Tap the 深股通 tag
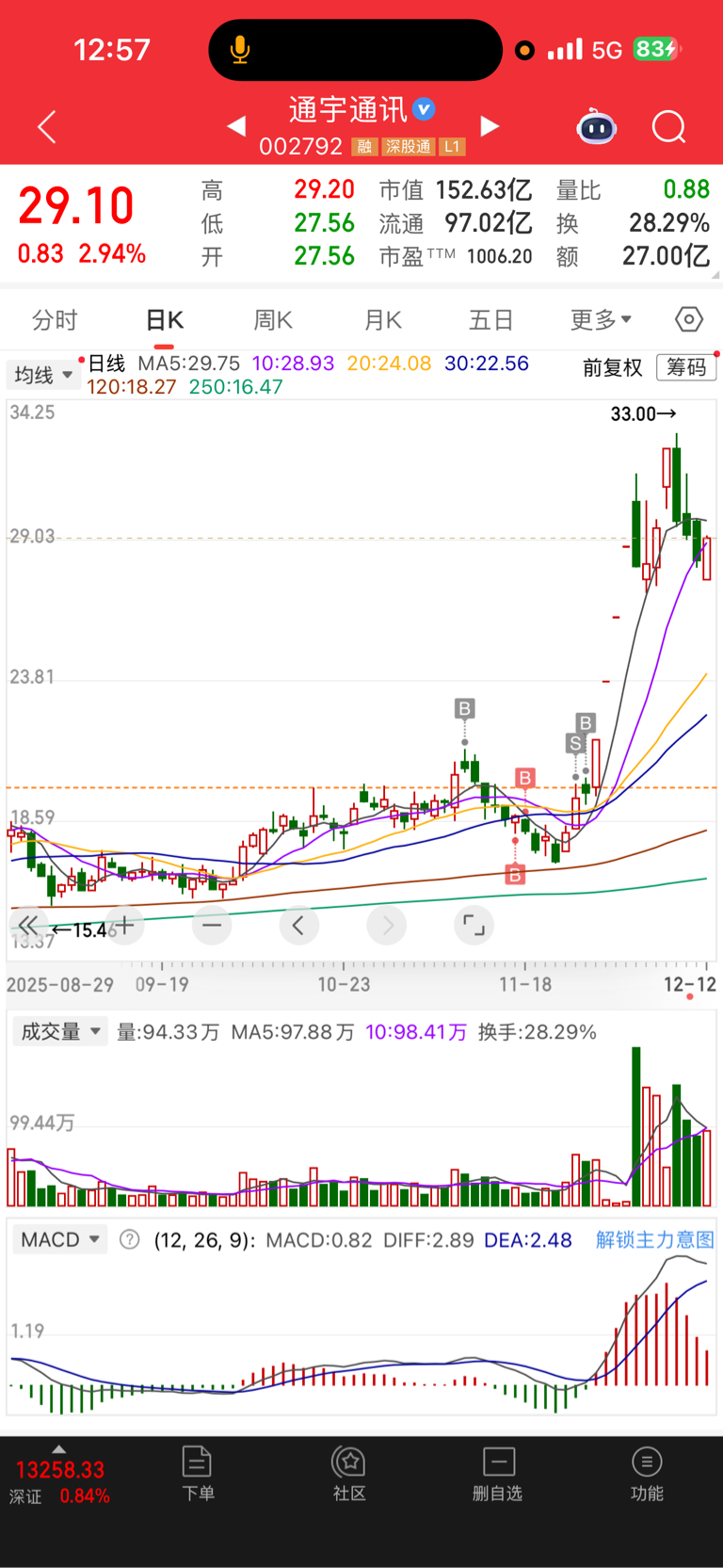 (409, 147)
